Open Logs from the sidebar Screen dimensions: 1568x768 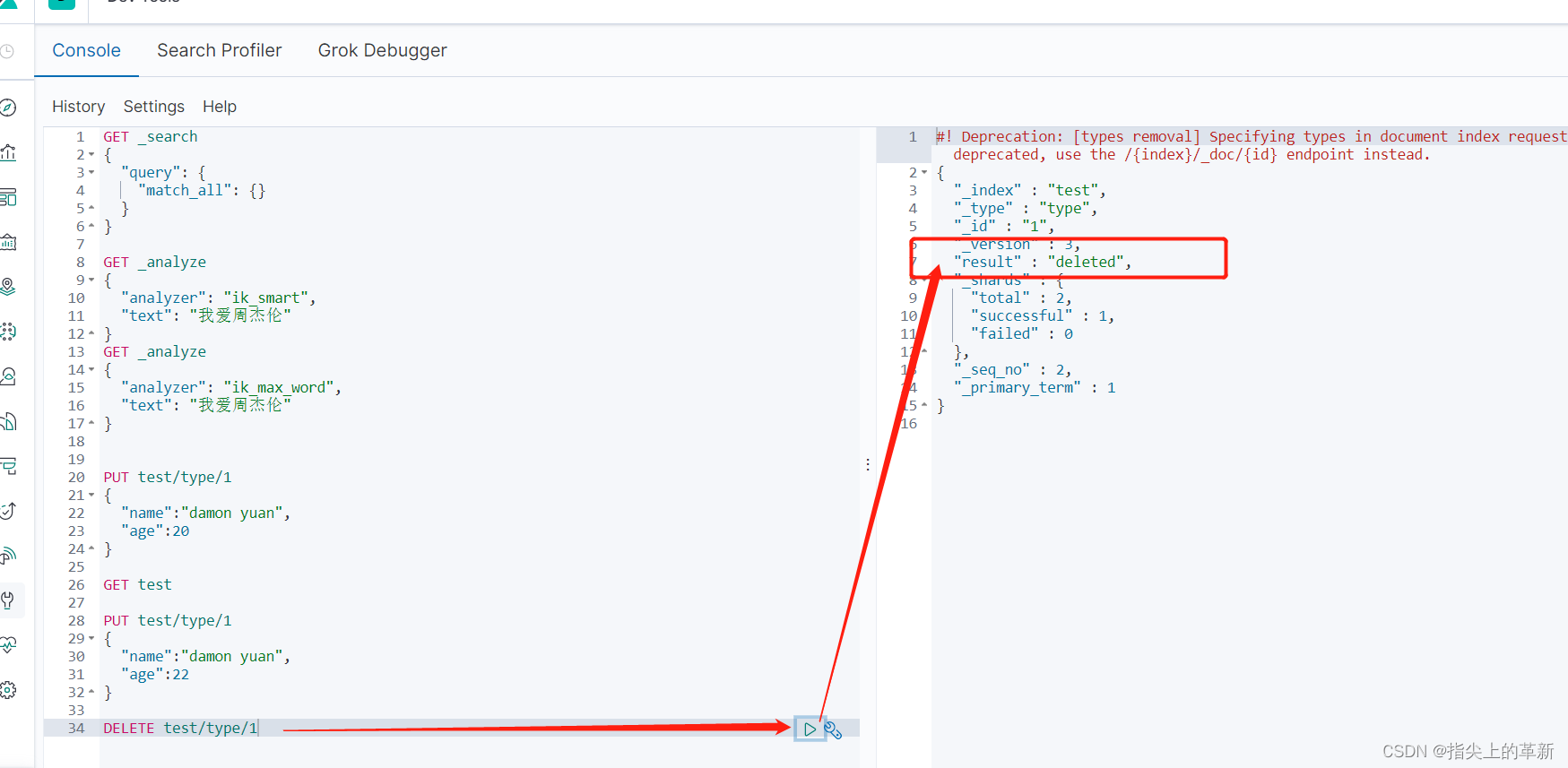[x=7, y=421]
